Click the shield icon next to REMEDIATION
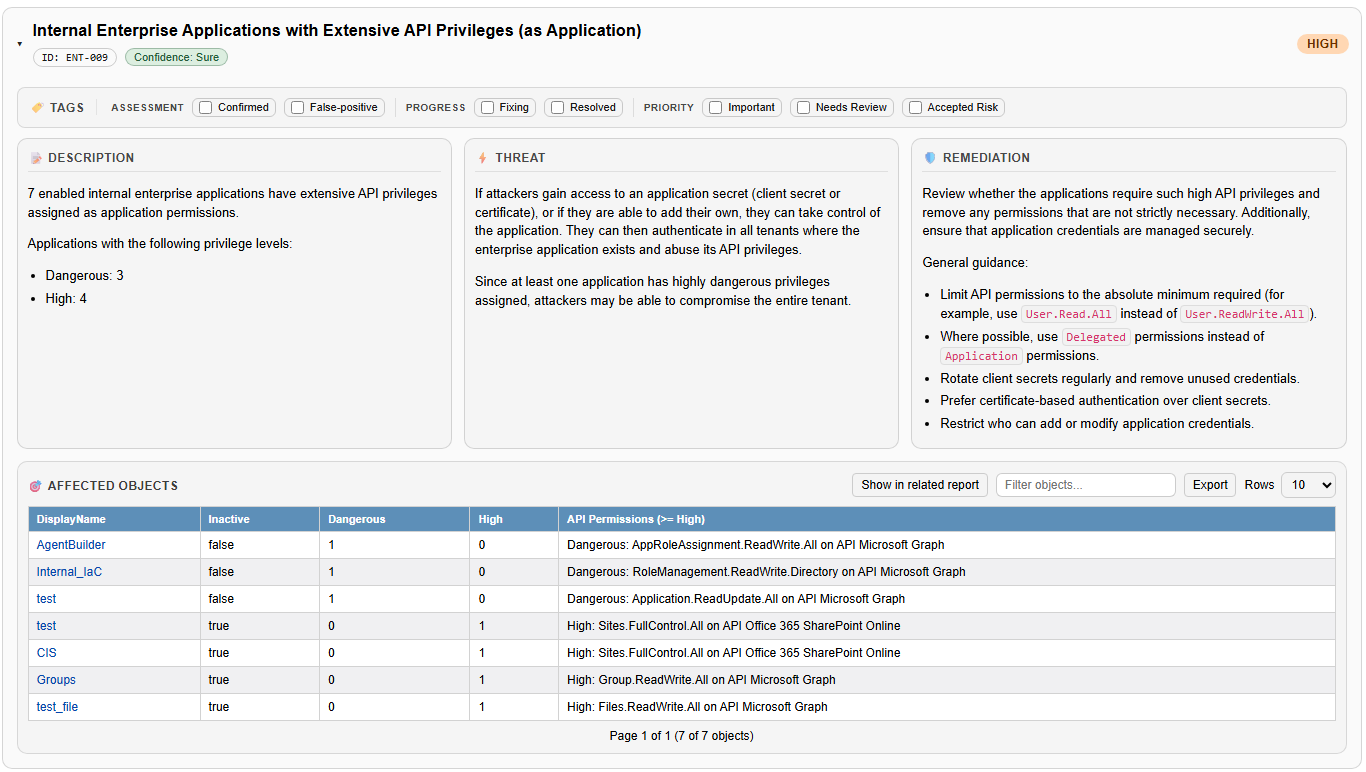Viewport: 1366px width, 772px height. coord(930,158)
